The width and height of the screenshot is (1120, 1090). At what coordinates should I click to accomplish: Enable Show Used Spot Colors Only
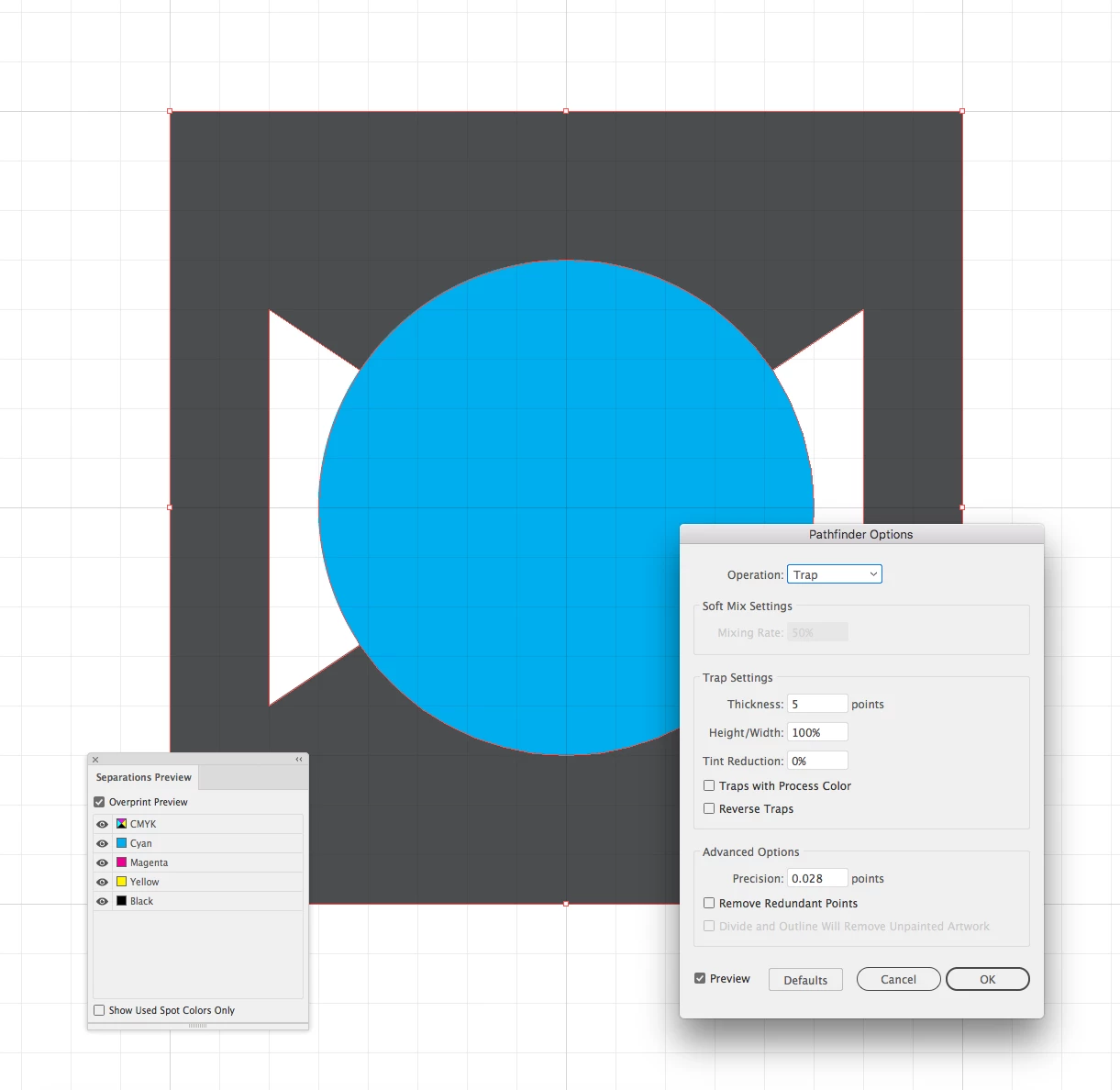99,1010
